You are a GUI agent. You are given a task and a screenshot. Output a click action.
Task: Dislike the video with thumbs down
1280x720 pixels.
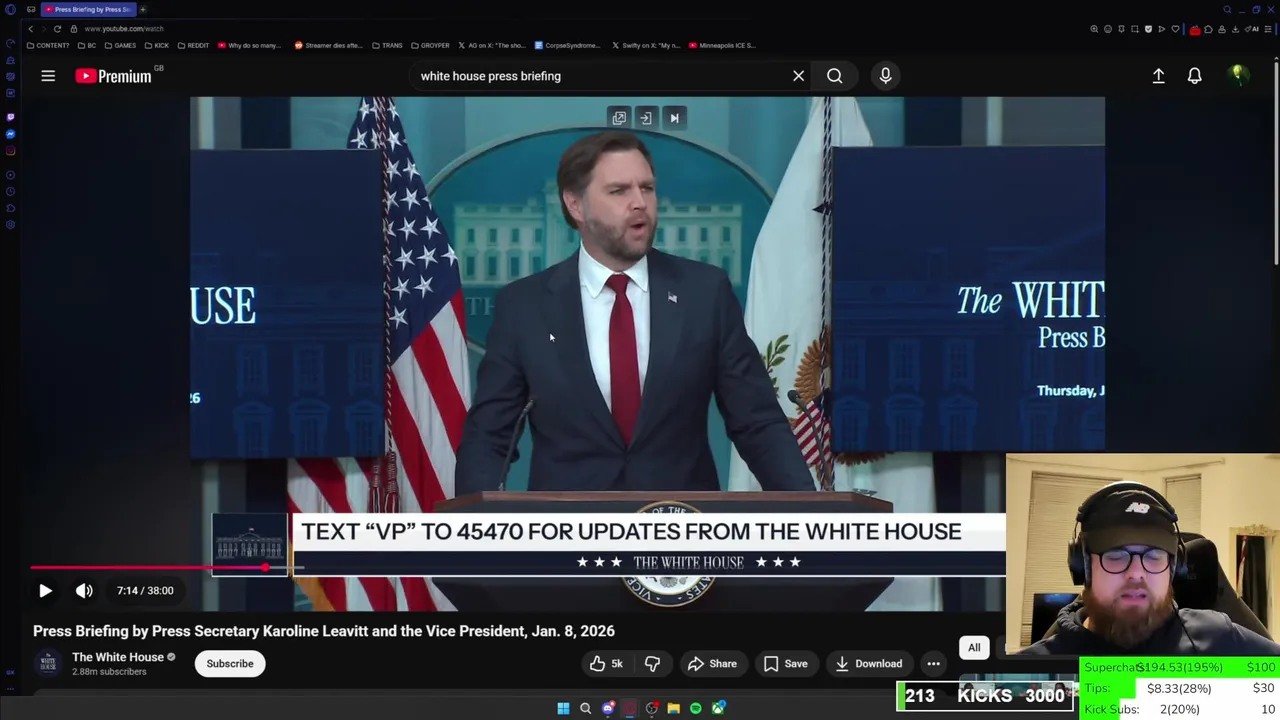(652, 664)
